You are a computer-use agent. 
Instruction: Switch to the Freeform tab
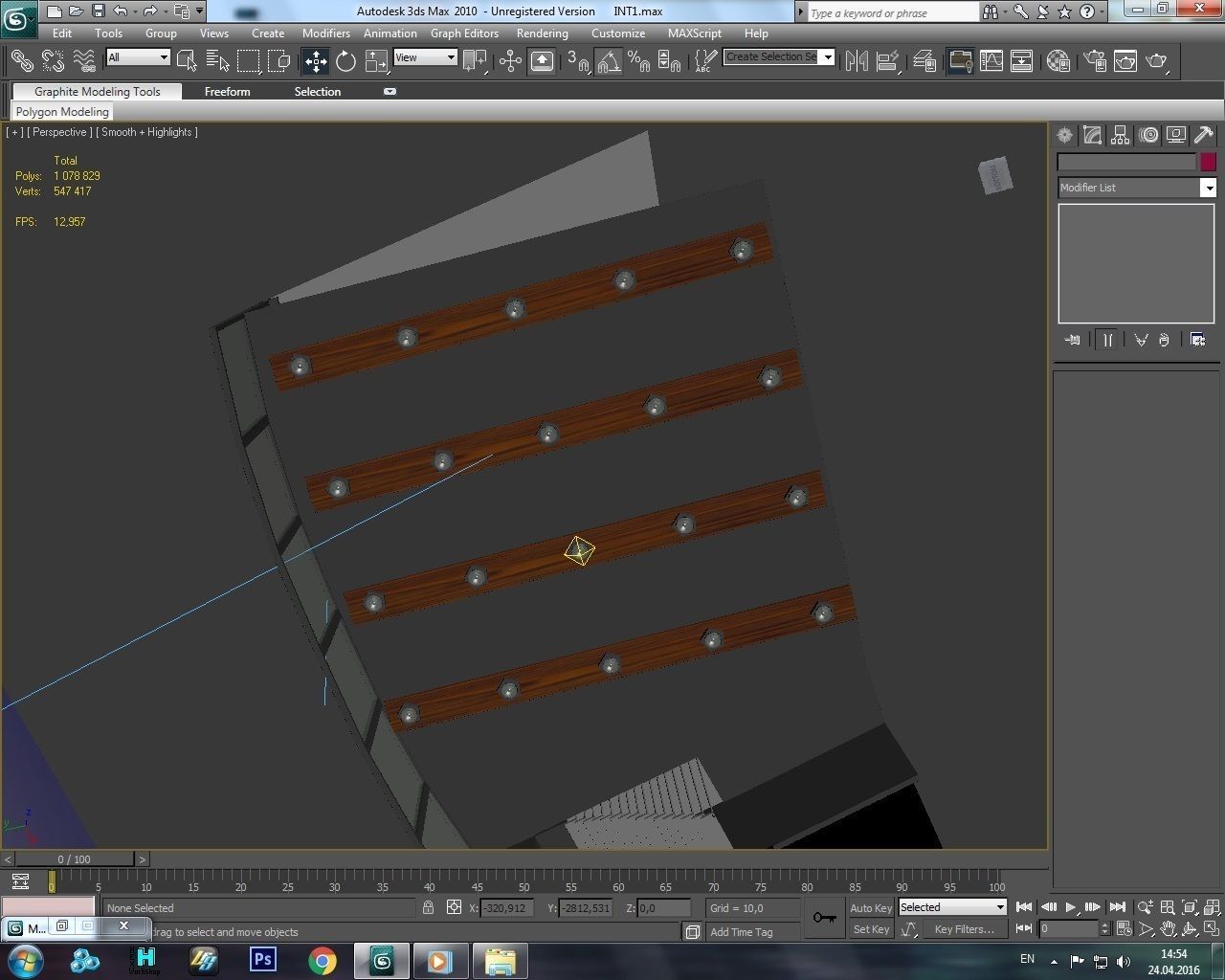pyautogui.click(x=227, y=92)
